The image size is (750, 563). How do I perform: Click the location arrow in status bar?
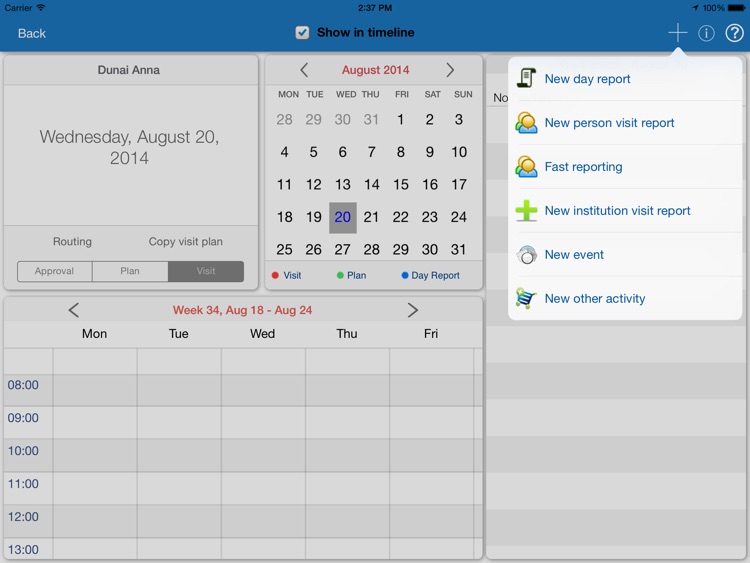(695, 8)
